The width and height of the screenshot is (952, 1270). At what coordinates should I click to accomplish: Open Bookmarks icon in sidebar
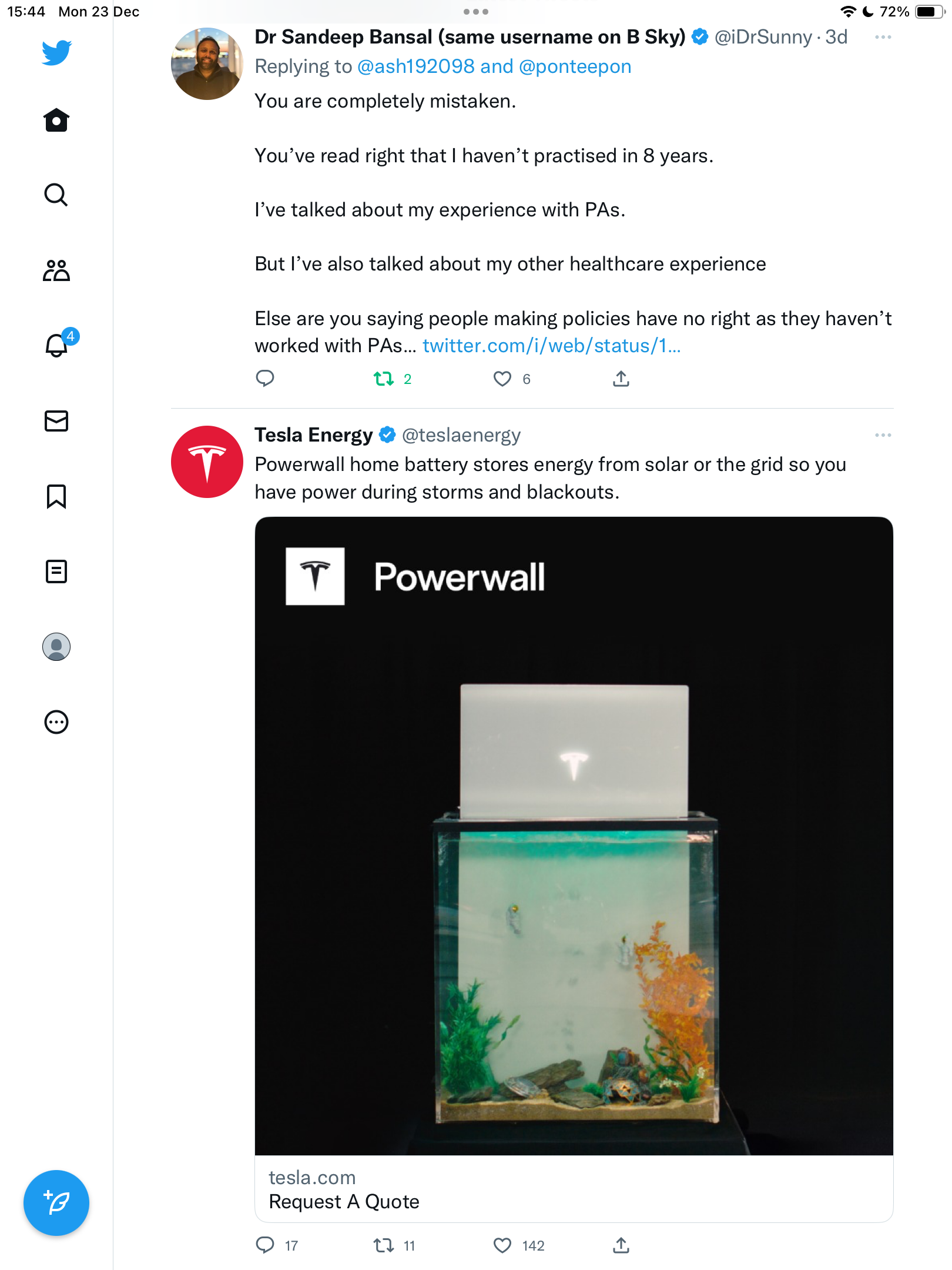point(56,496)
